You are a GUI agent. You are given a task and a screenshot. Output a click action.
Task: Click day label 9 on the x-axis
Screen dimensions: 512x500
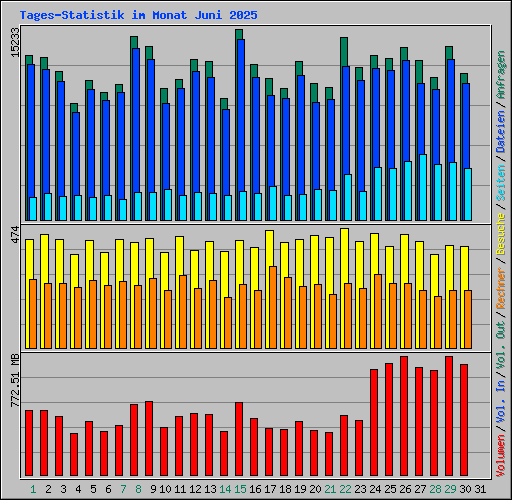(x=153, y=489)
